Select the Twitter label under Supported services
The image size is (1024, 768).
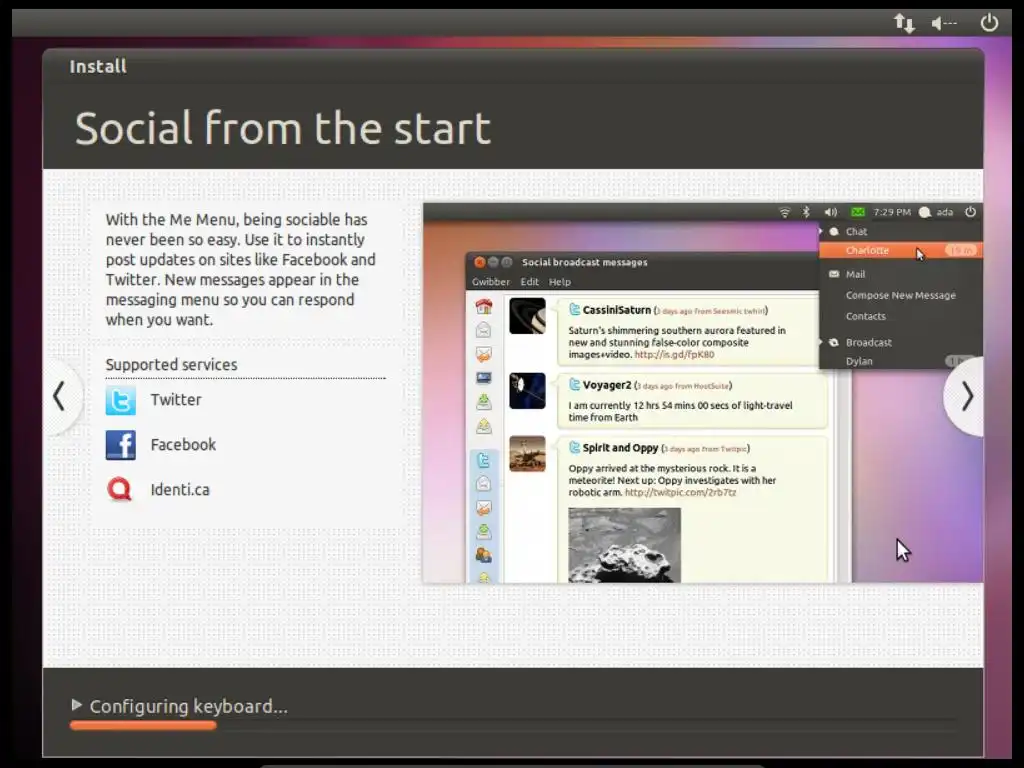(176, 400)
